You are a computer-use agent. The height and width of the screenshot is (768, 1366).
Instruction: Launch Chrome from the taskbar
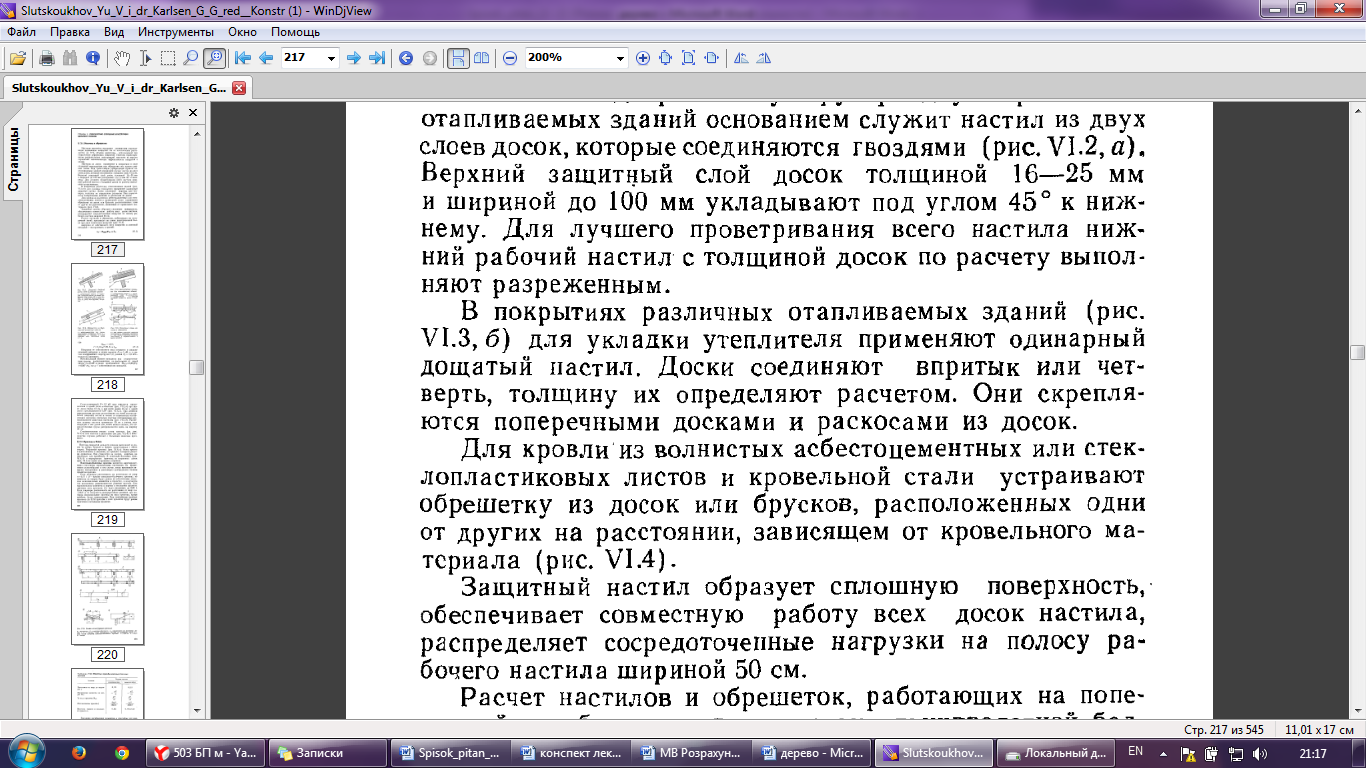click(x=122, y=752)
